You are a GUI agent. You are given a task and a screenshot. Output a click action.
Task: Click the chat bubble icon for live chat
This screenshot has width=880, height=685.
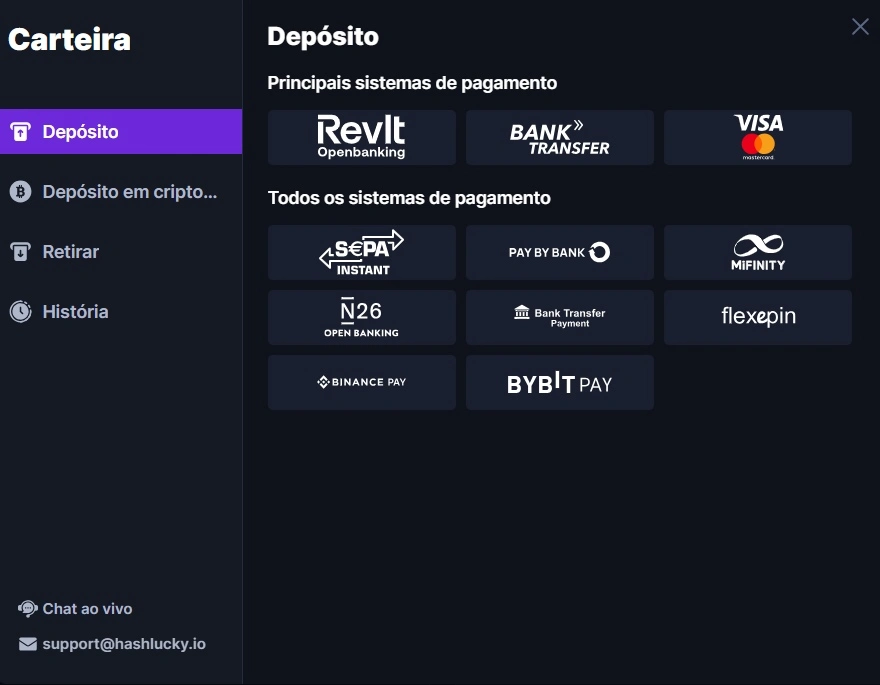pyautogui.click(x=28, y=607)
